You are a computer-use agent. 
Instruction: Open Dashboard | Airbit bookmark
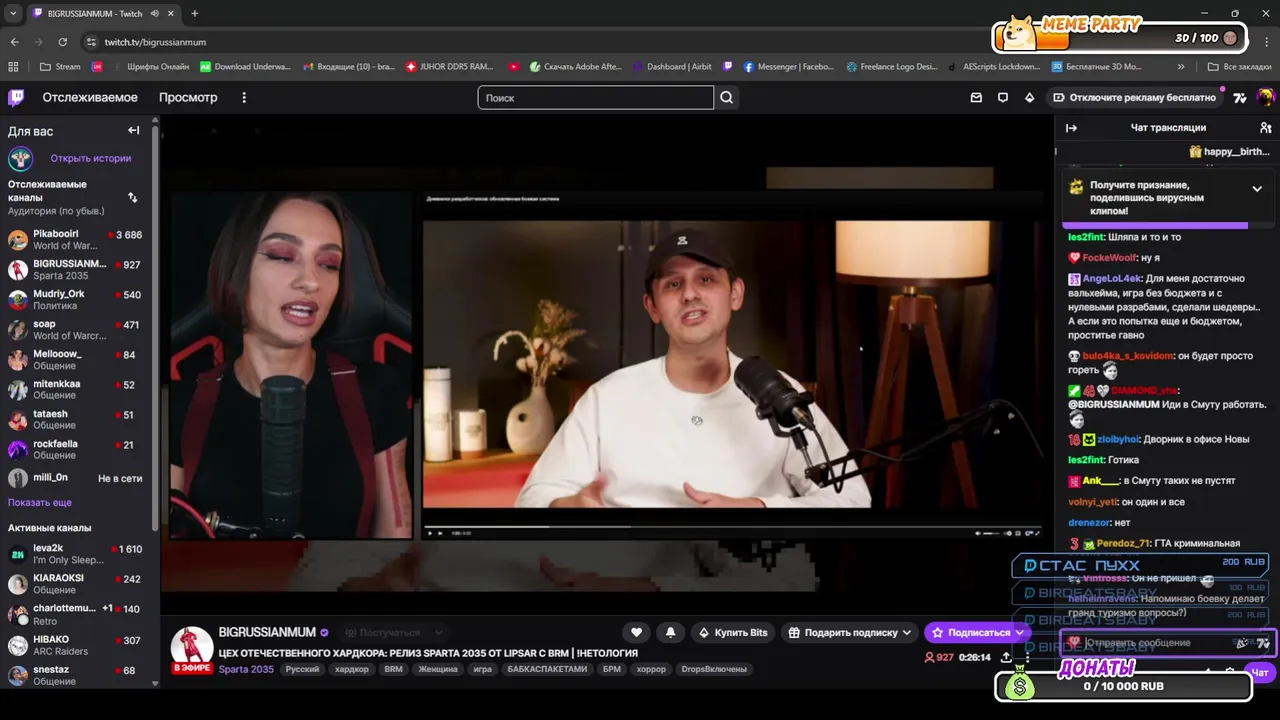point(673,67)
